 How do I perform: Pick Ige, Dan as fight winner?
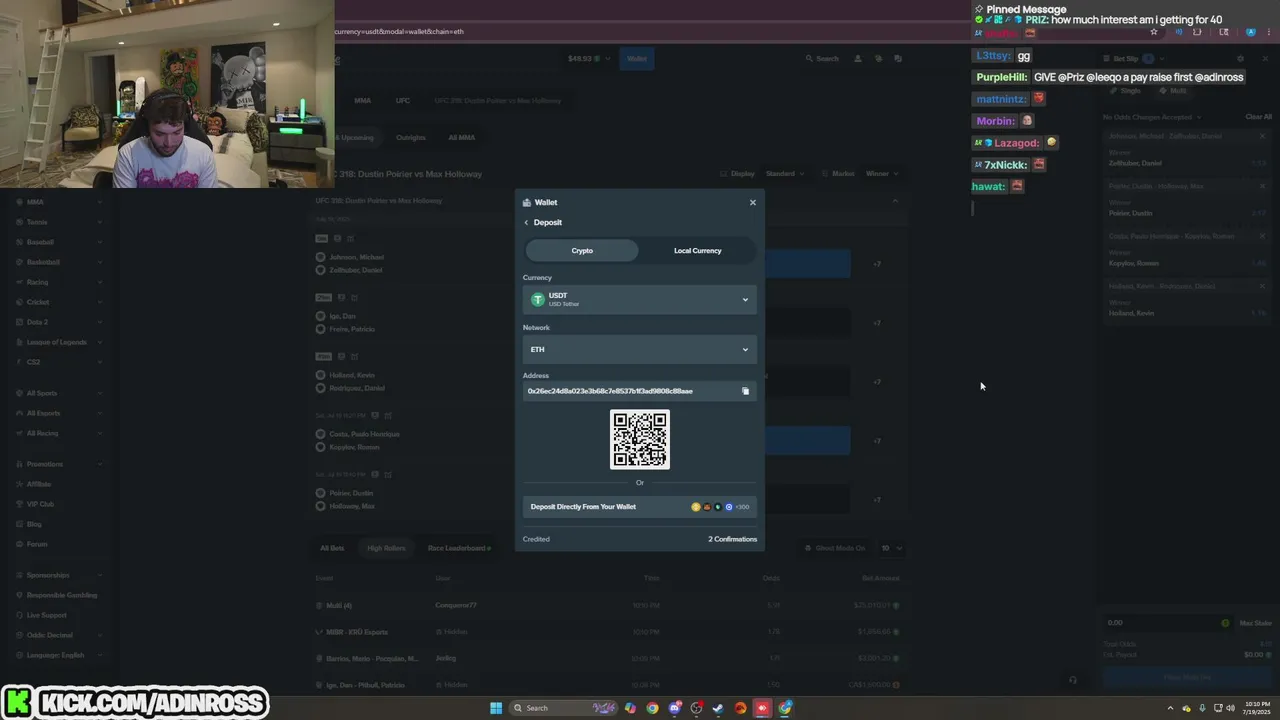pos(342,316)
